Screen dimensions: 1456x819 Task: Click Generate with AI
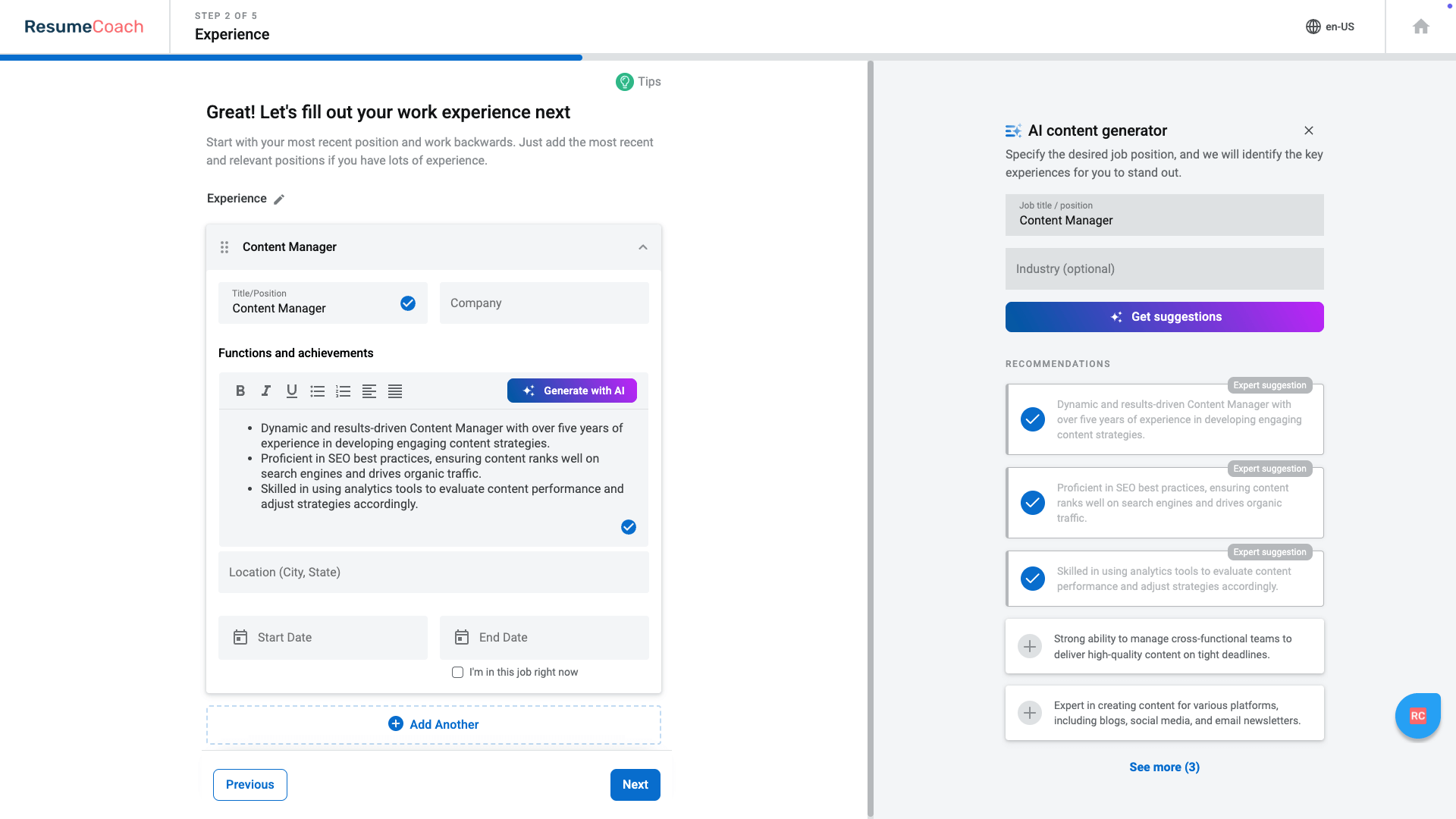pos(572,391)
